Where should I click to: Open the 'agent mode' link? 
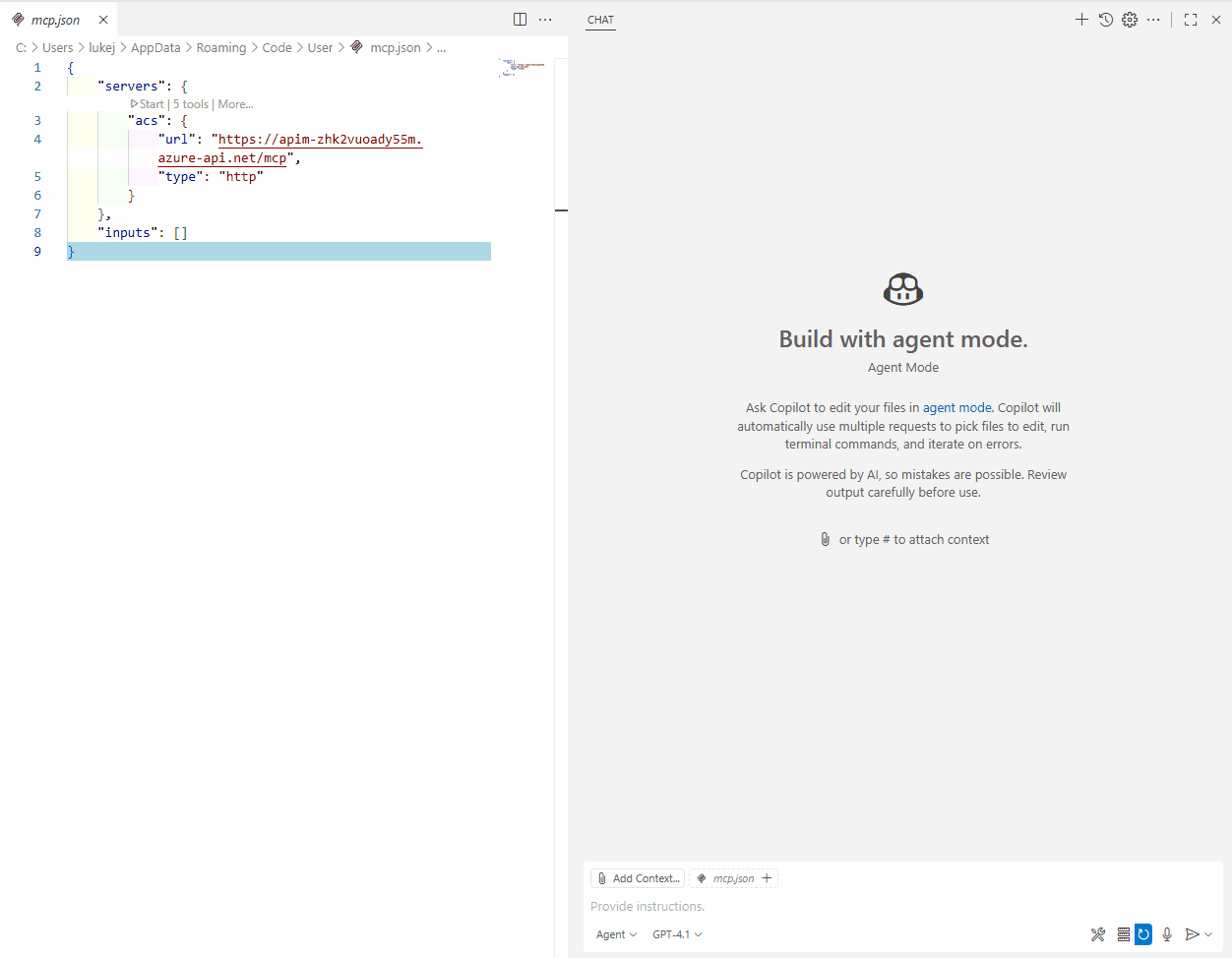point(956,407)
